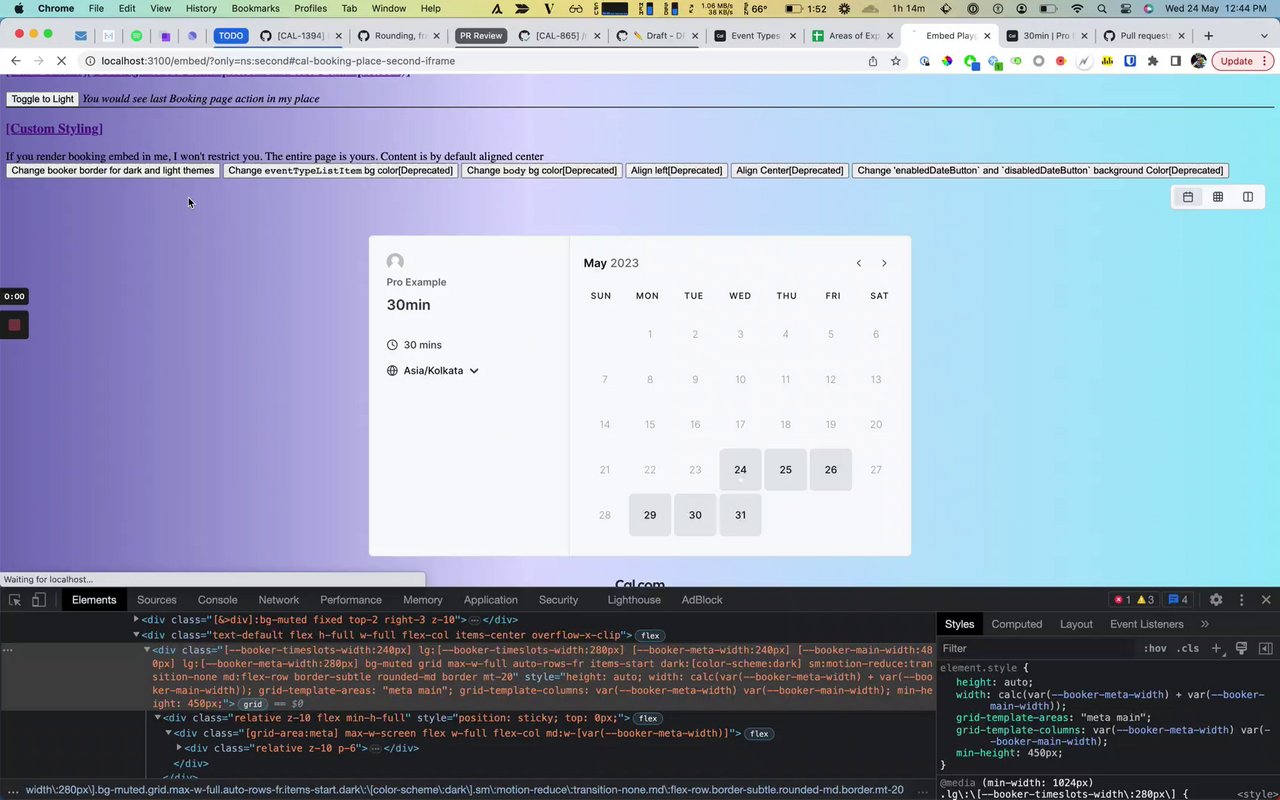The height and width of the screenshot is (800, 1280).
Task: Select the inspect element picker icon
Action: point(15,600)
